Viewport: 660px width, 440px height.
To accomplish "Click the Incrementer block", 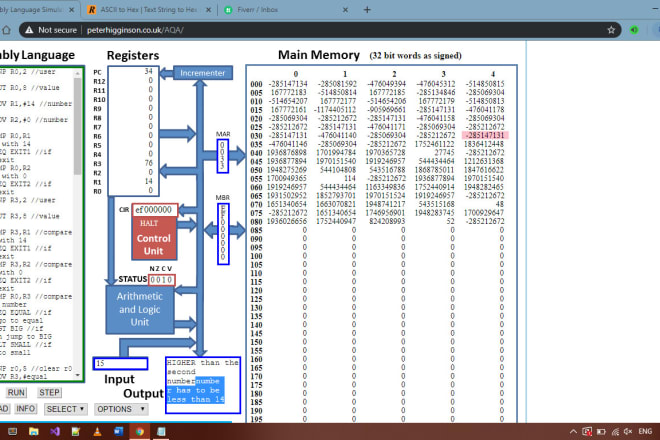I will point(202,73).
